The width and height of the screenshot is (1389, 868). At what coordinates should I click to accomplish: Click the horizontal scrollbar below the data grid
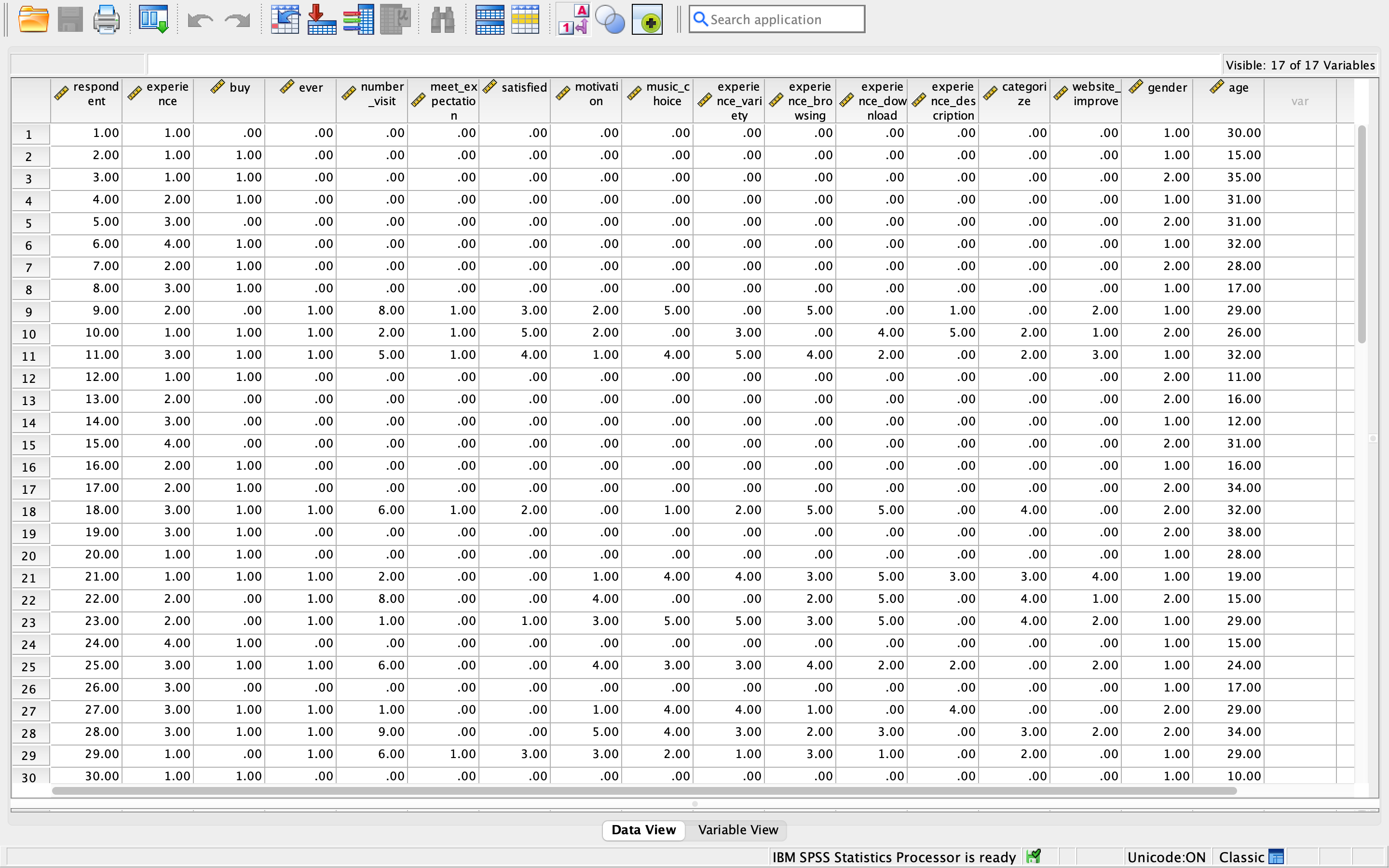tap(643, 790)
